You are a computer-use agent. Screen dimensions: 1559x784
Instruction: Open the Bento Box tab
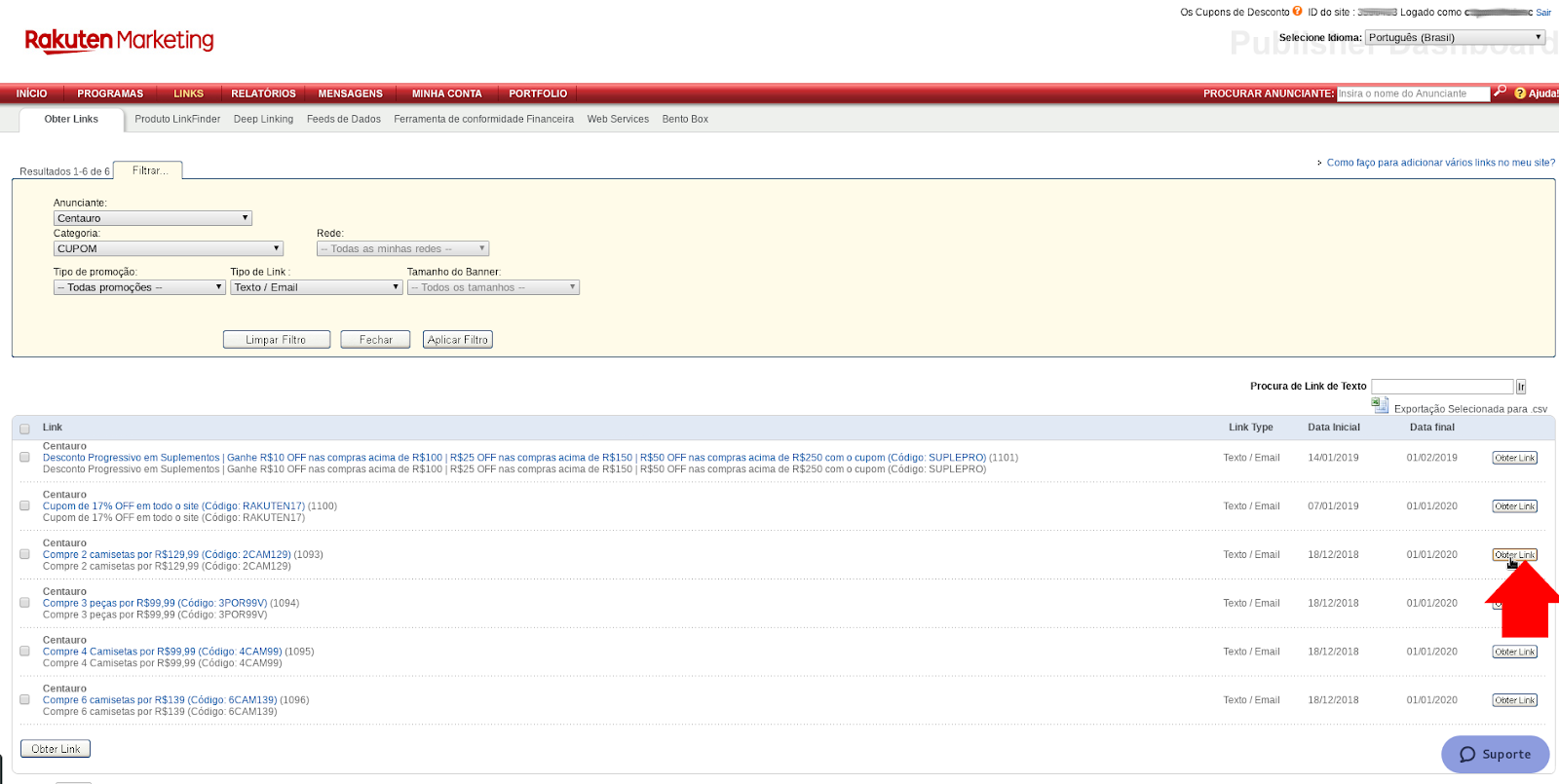pyautogui.click(x=685, y=119)
